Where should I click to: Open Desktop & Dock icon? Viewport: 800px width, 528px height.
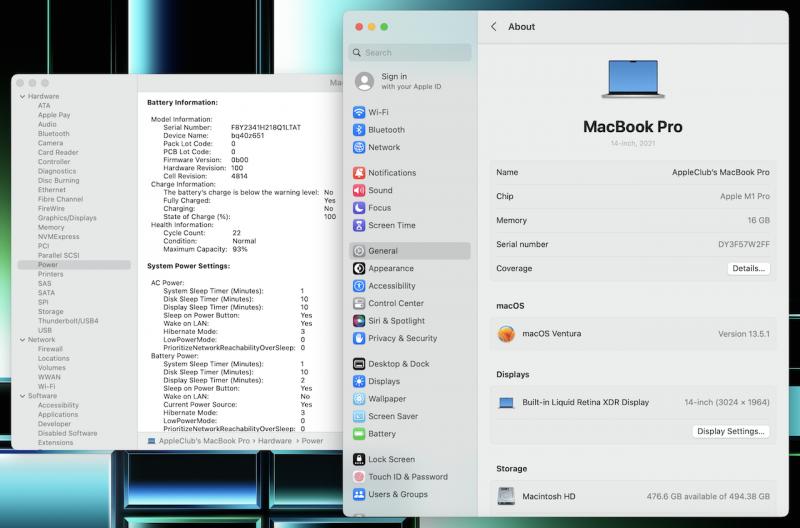click(359, 364)
